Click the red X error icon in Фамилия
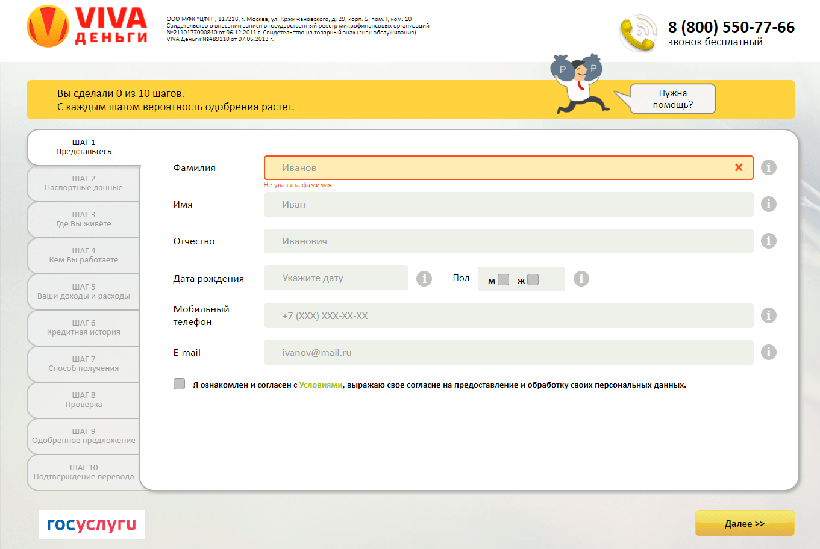820x549 pixels. (738, 167)
